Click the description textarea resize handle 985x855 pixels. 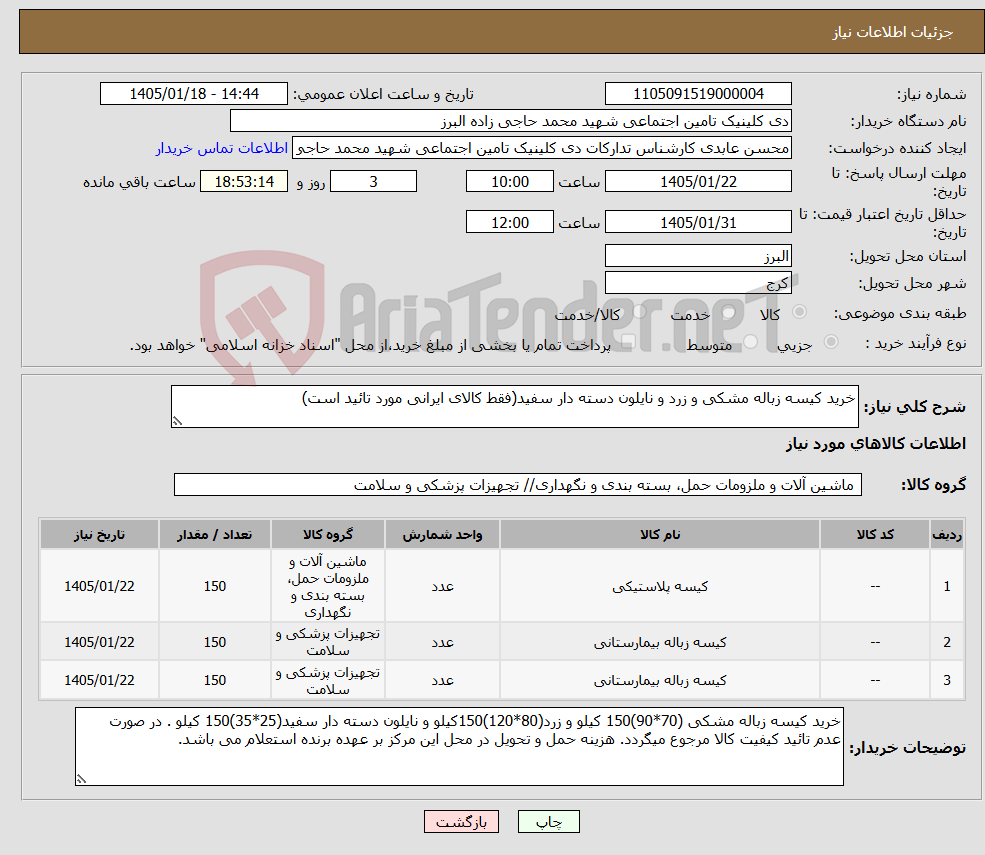click(177, 421)
